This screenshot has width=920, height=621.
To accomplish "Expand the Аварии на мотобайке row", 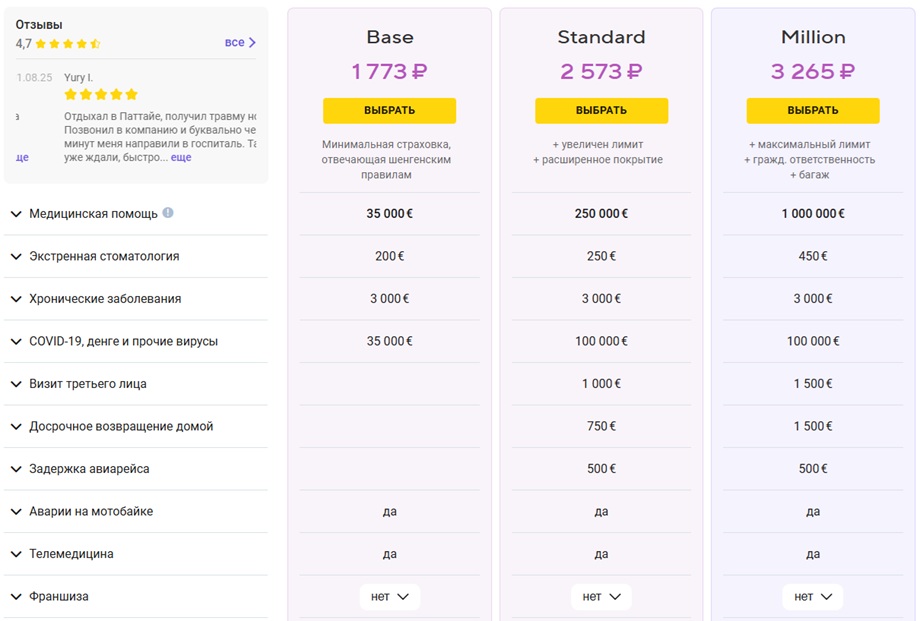I will [136, 512].
